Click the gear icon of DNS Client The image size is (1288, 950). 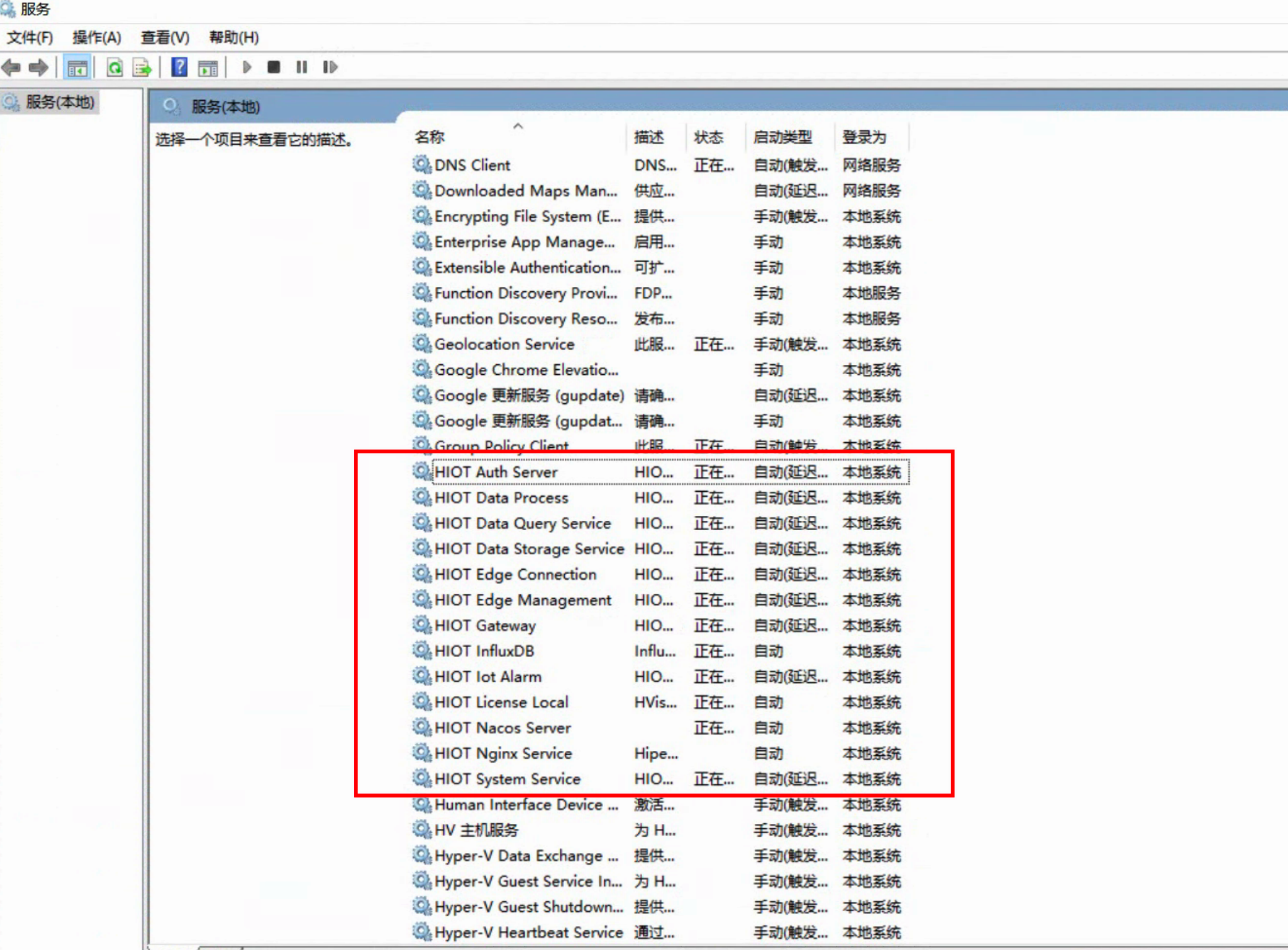coord(422,165)
